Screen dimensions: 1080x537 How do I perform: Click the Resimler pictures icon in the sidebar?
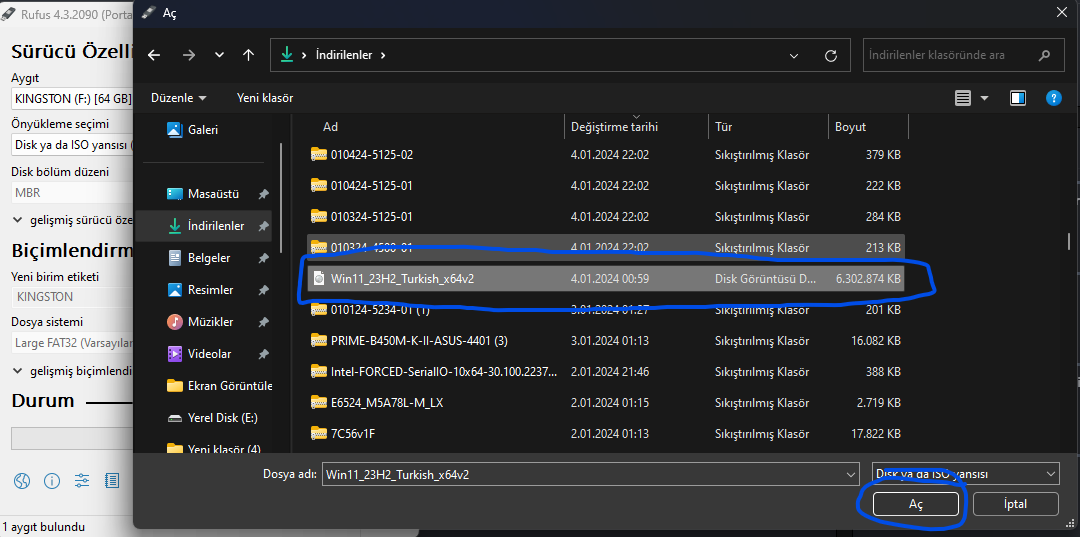(x=175, y=290)
